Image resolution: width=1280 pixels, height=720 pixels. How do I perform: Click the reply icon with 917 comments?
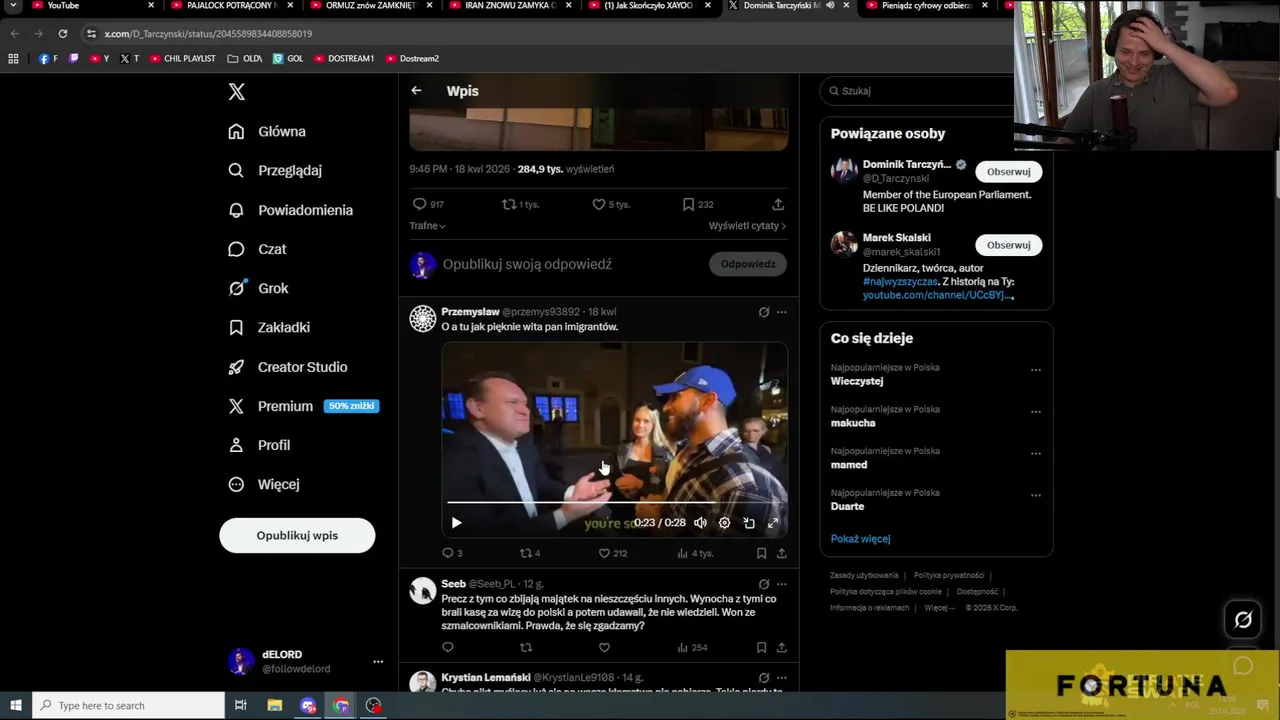coord(428,204)
